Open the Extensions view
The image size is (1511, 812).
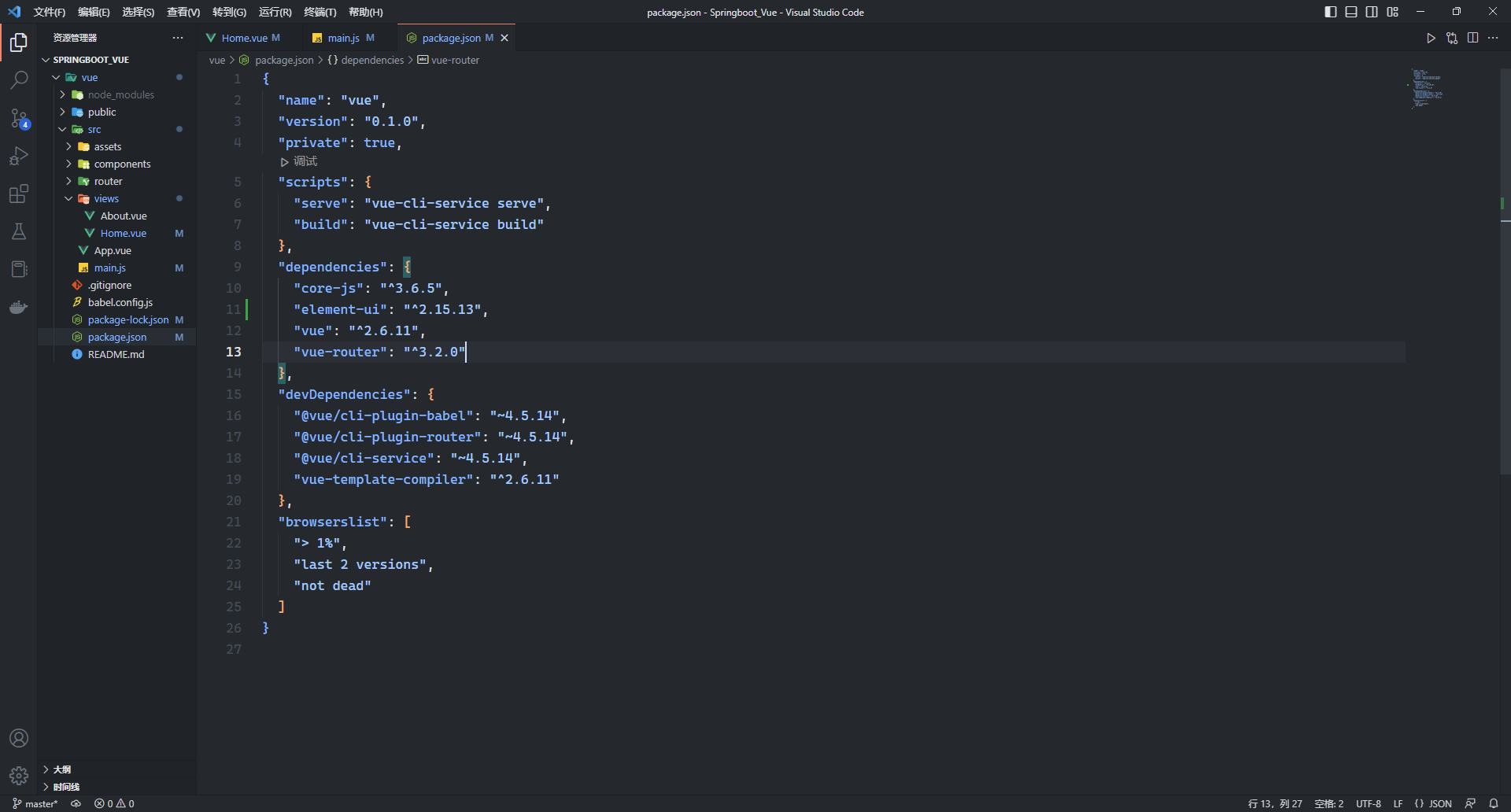[x=19, y=194]
